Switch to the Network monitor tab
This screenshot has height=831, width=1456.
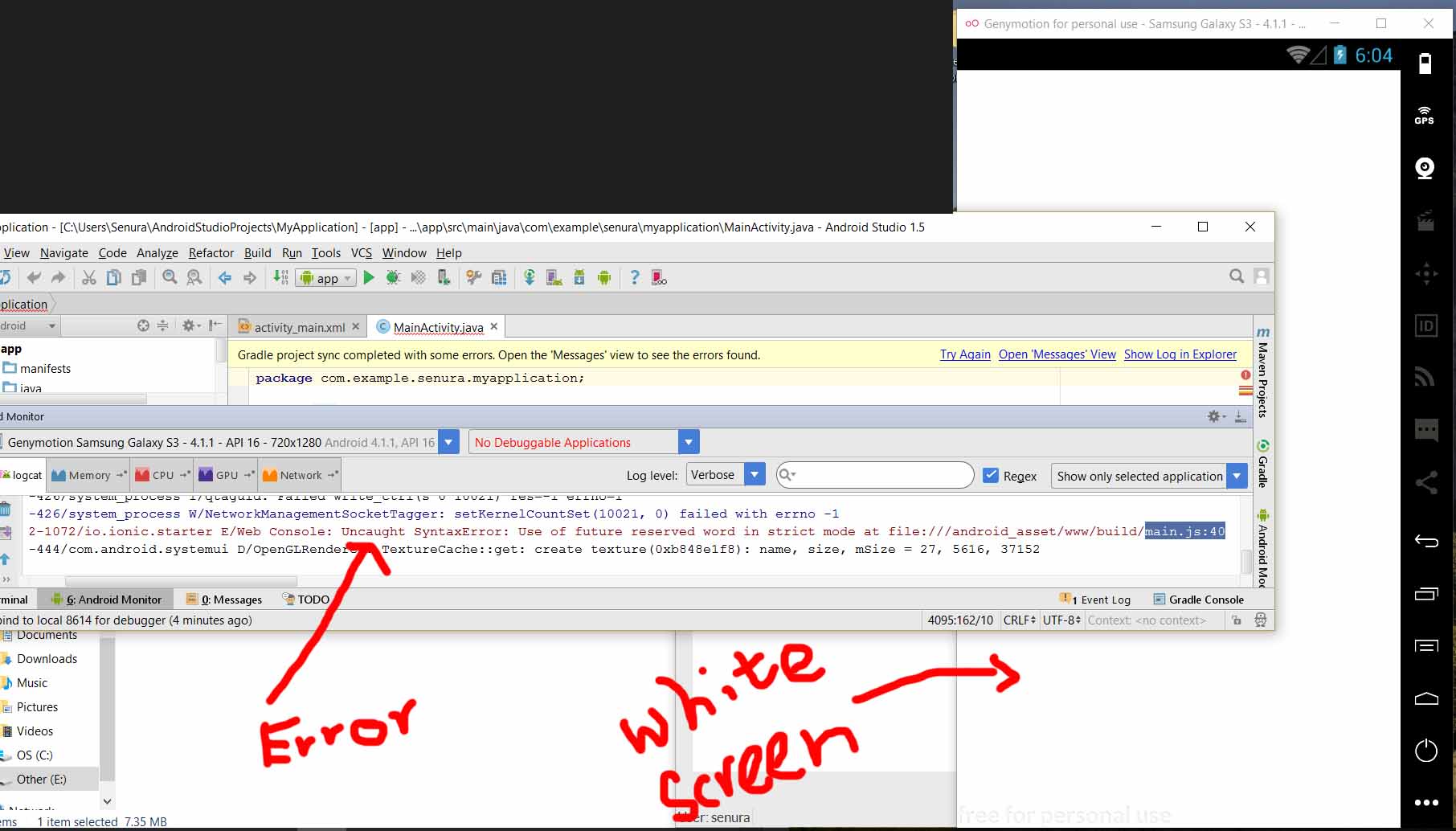[300, 475]
